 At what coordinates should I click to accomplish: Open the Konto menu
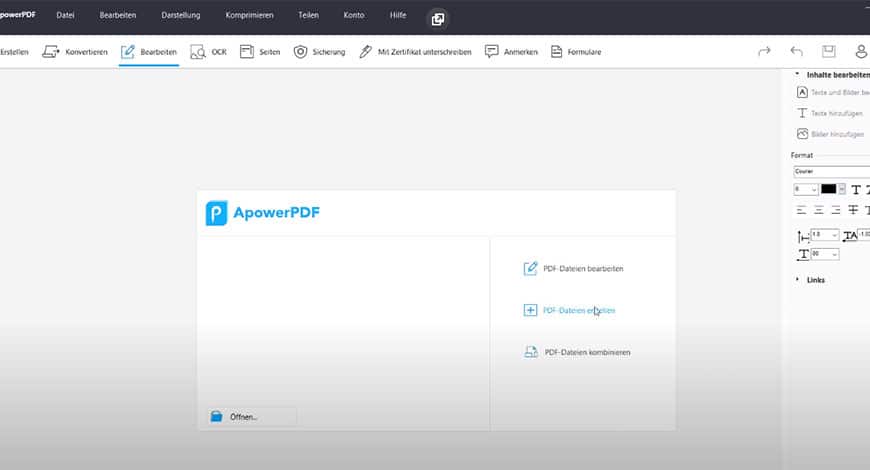pos(353,15)
